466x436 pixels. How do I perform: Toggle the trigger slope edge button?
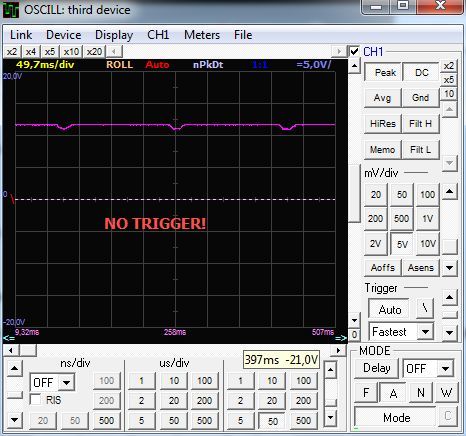click(x=425, y=308)
